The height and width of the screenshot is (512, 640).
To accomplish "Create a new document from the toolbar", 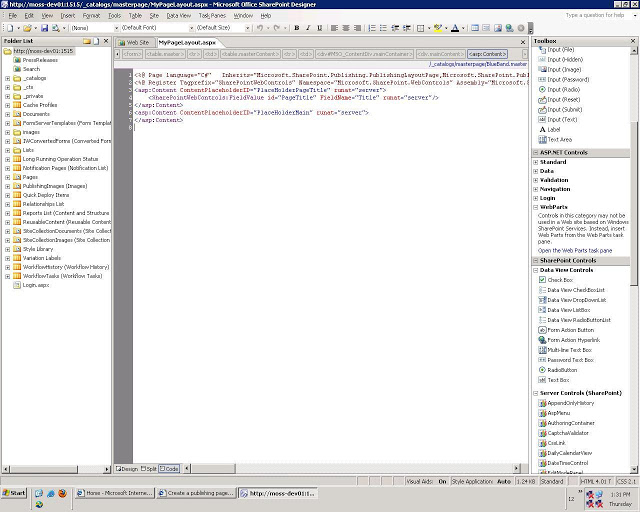I will pos(10,28).
